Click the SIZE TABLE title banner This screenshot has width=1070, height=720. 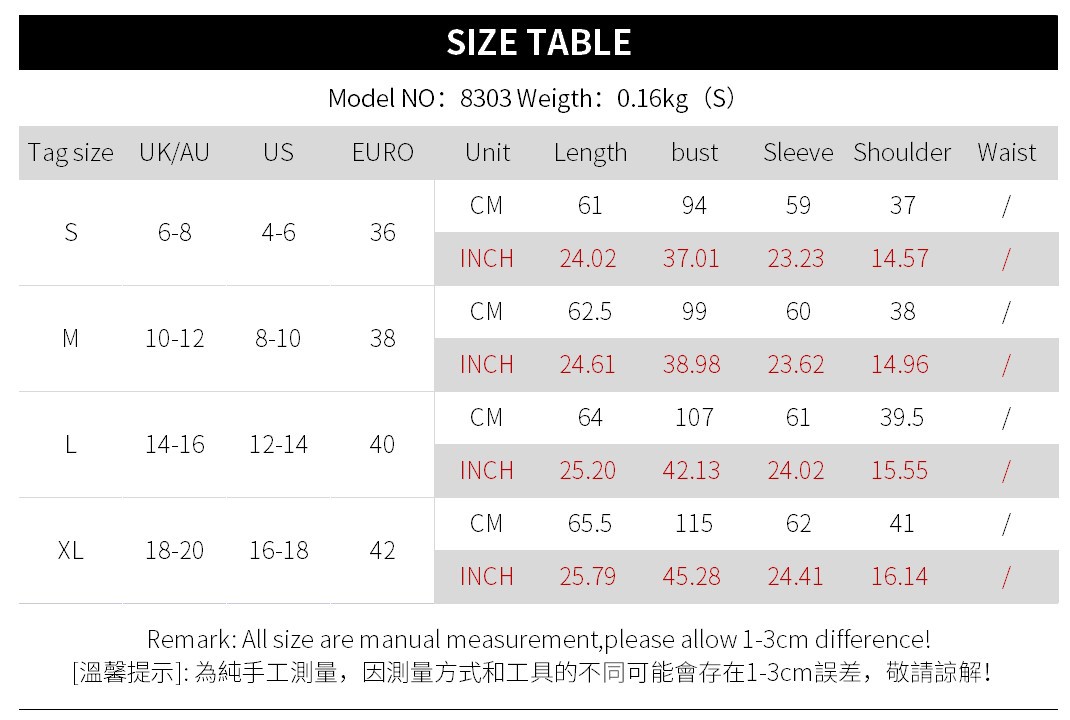538,42
